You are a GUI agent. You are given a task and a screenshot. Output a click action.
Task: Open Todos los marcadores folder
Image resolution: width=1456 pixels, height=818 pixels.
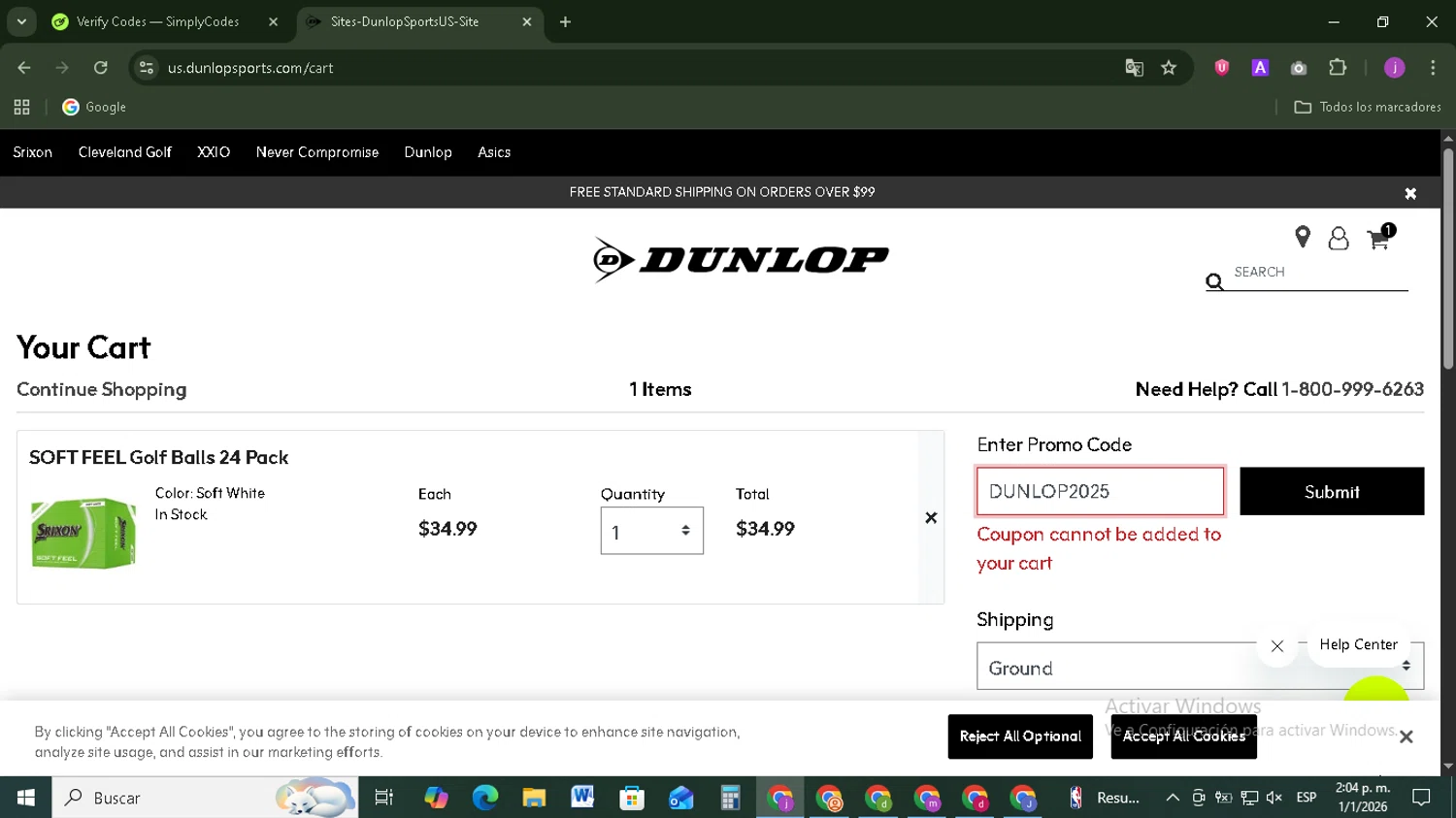pyautogui.click(x=1368, y=108)
